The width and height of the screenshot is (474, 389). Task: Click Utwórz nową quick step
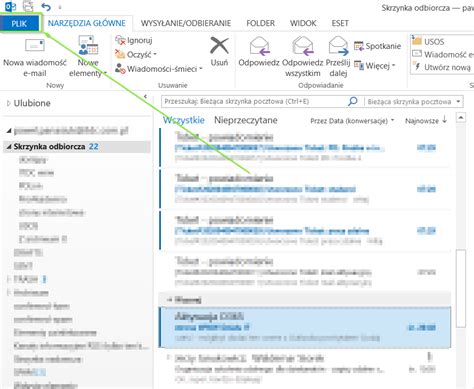coord(442,67)
